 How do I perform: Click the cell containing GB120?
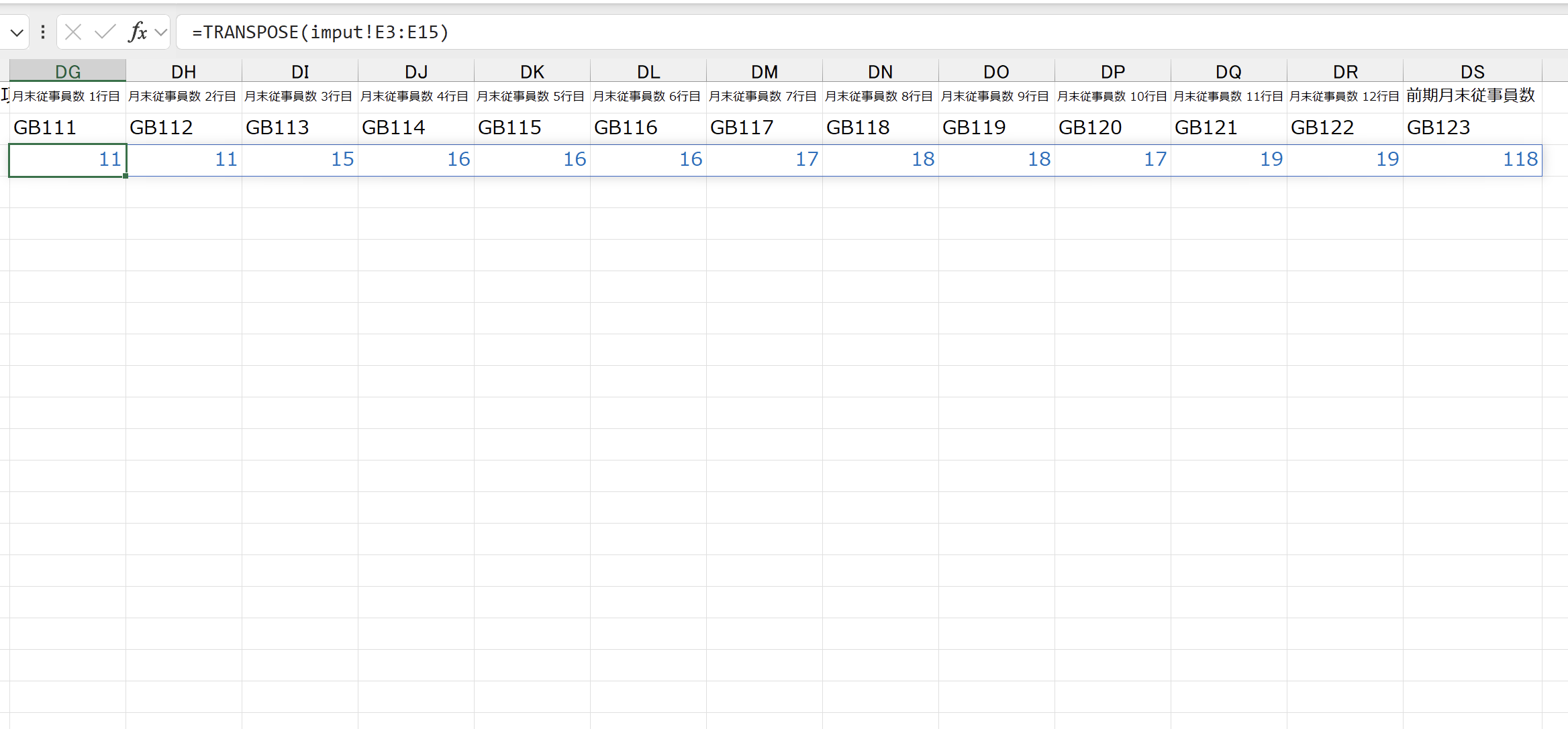point(1112,128)
